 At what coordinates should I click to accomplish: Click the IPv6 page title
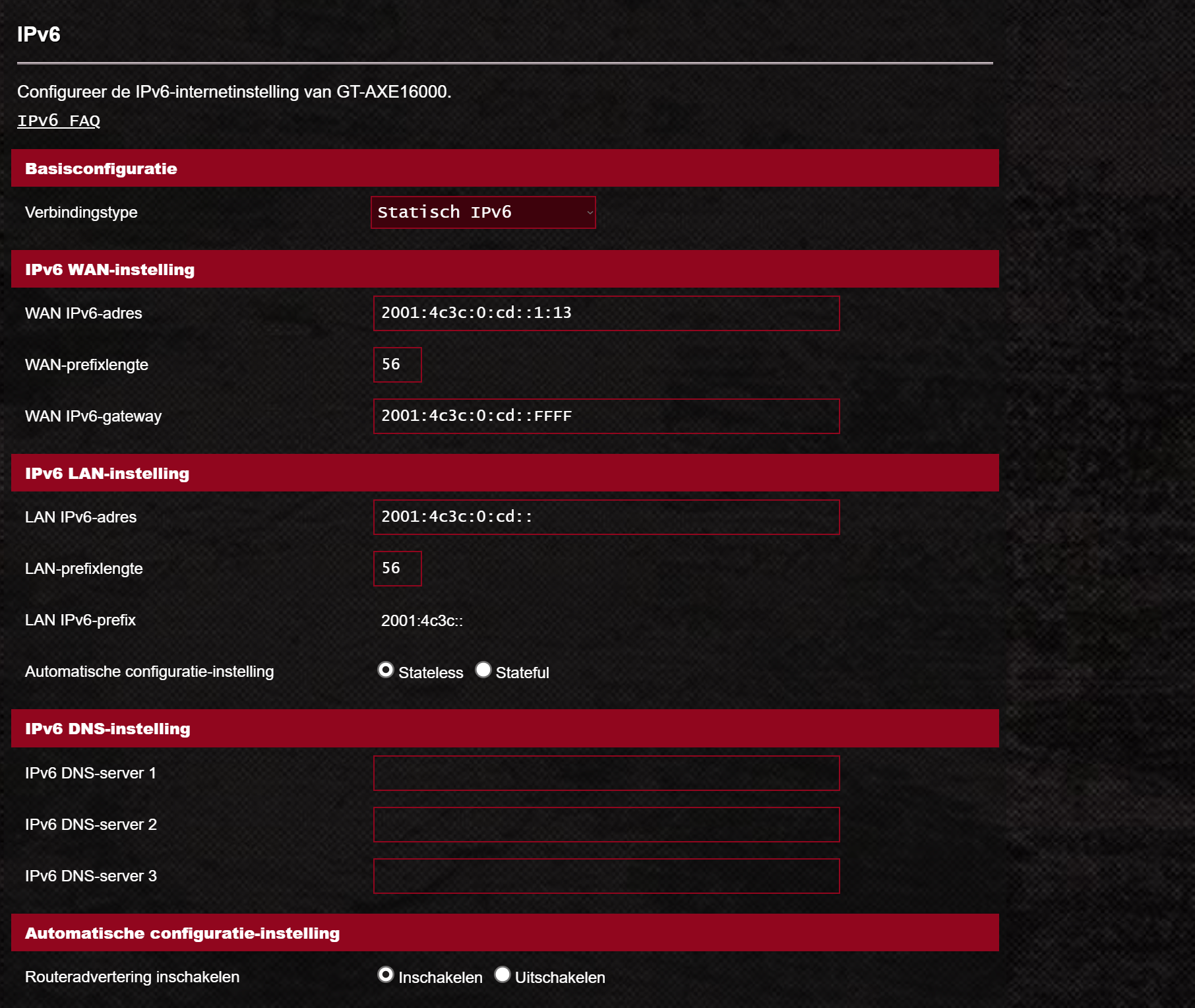click(x=39, y=34)
